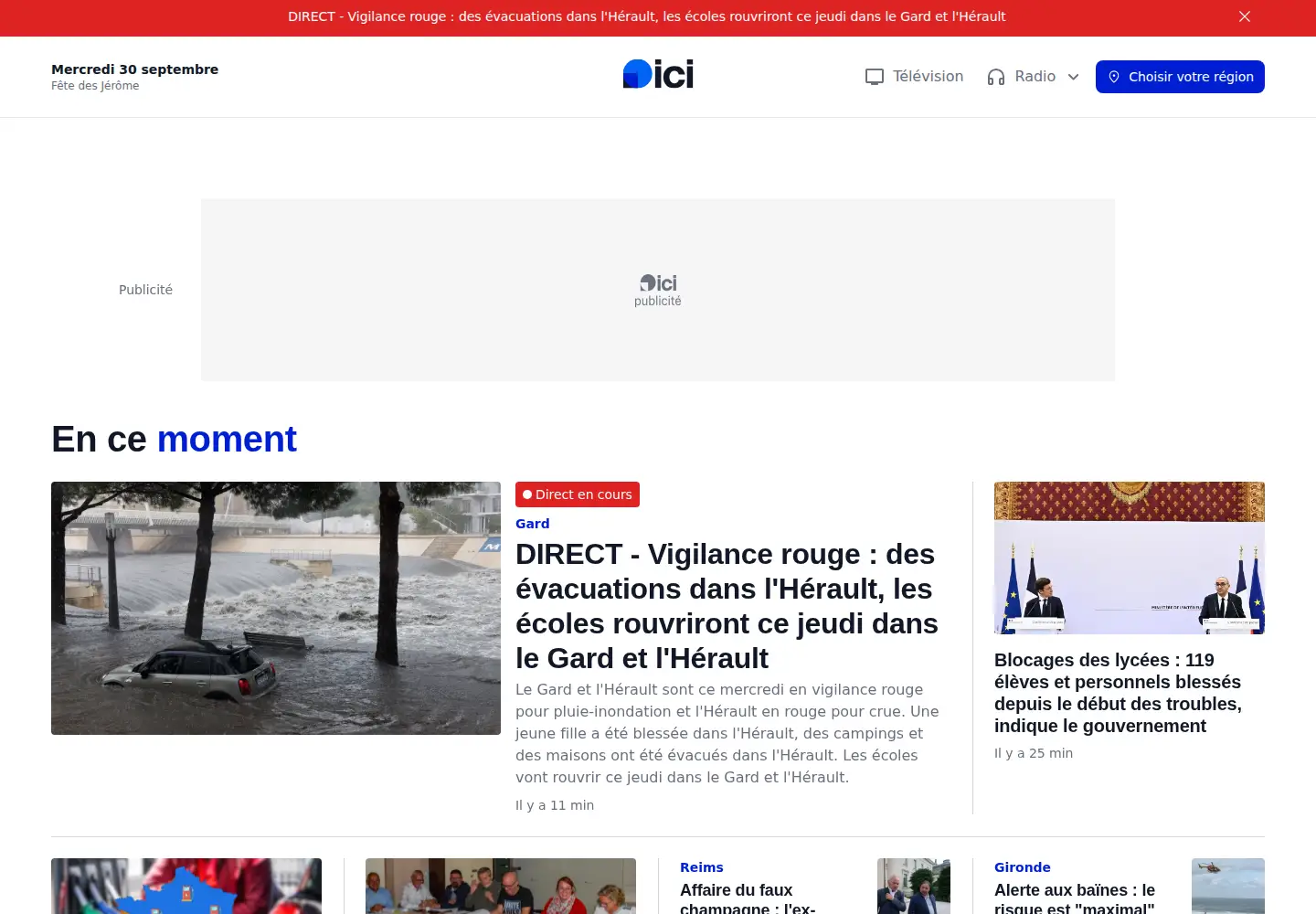Screen dimensions: 1316x914
Task: Open the Gironde helicopter thumbnail
Action: coord(1228,886)
